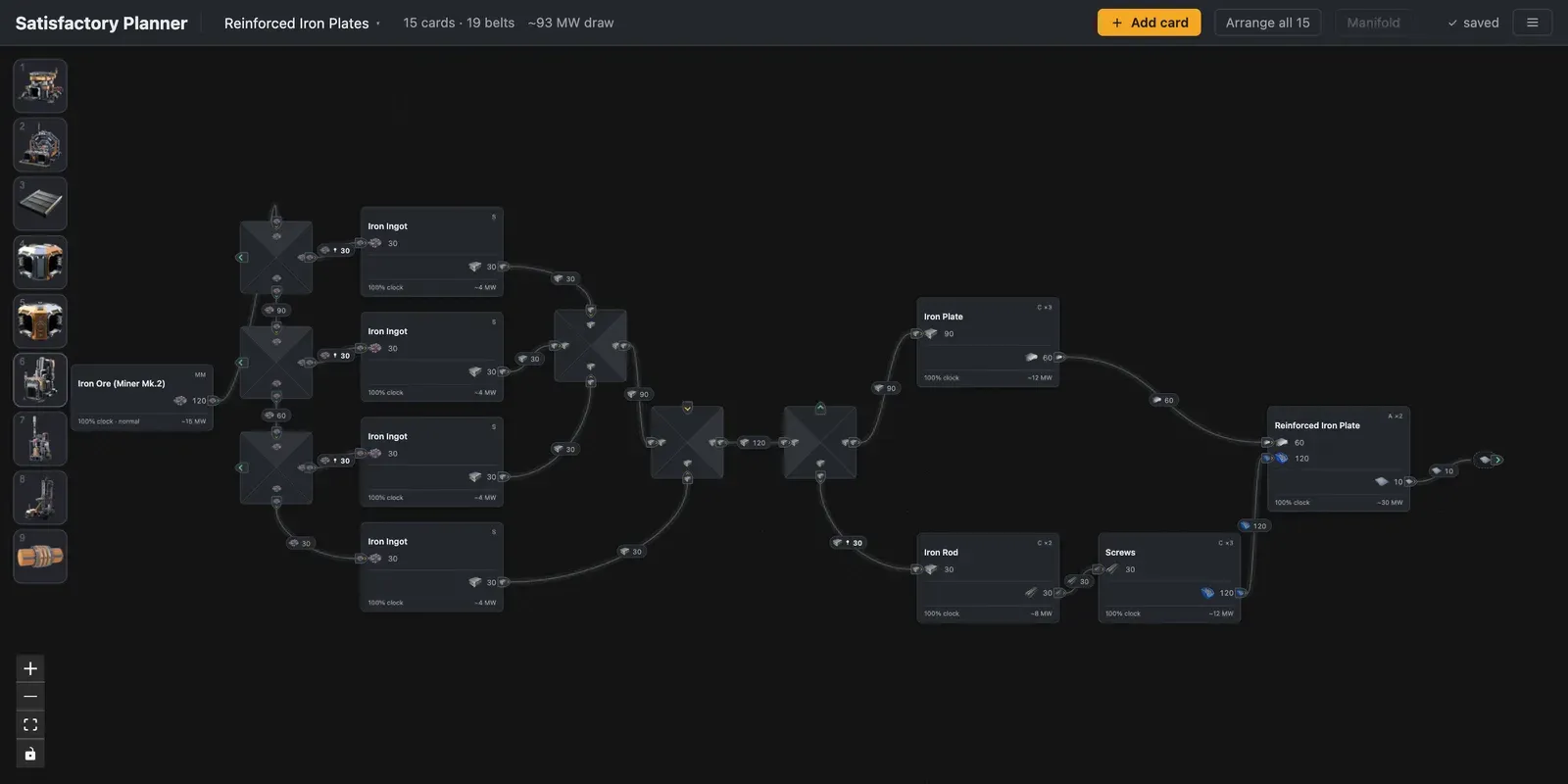Click the 10 output belt label
This screenshot has width=1568, height=784.
(1443, 471)
